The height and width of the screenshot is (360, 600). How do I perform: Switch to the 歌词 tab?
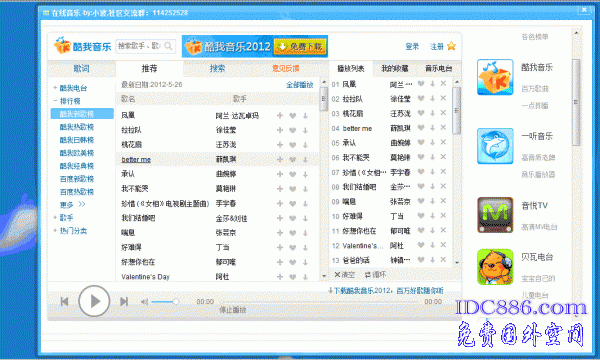(x=82, y=68)
